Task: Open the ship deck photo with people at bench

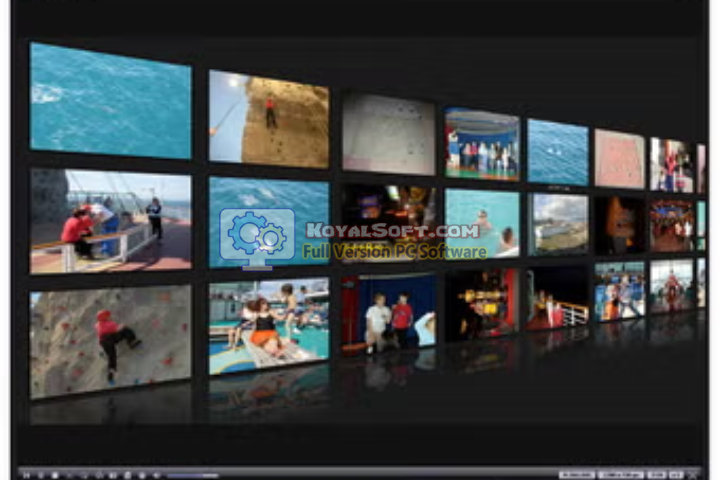Action: click(110, 221)
